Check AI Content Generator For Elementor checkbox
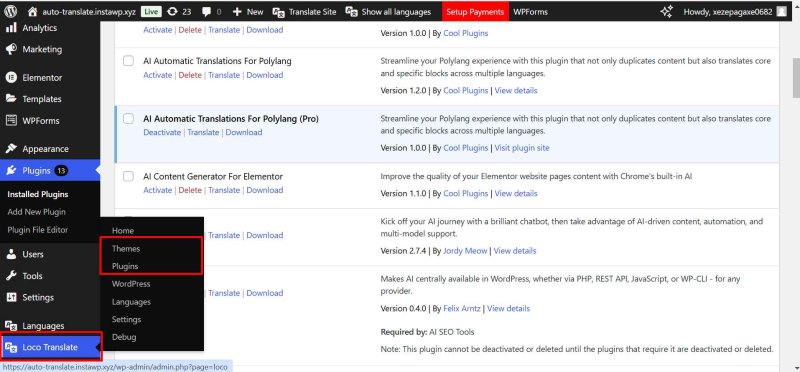 [128, 177]
